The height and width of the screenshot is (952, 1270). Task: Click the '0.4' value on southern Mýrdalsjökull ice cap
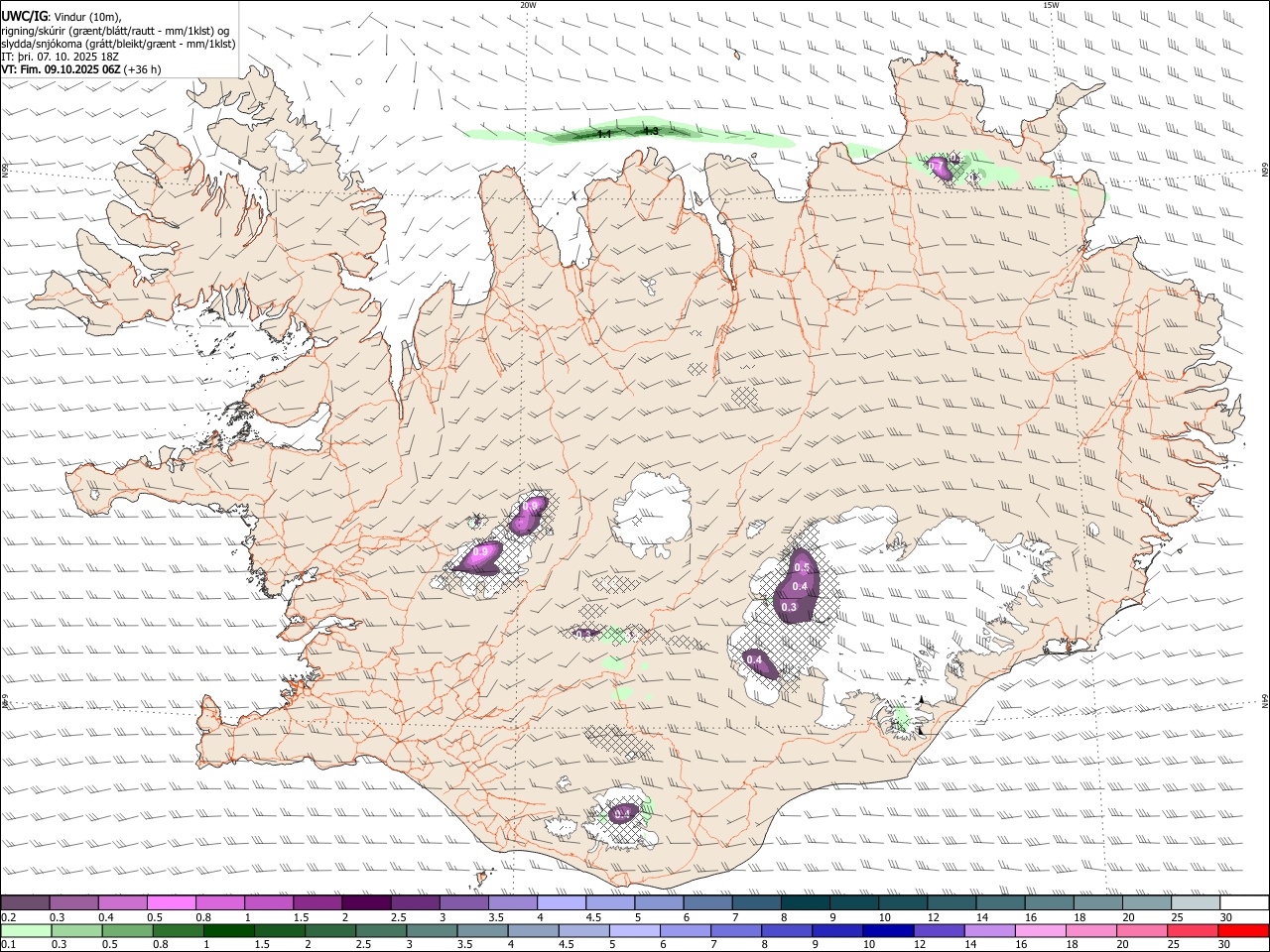click(622, 814)
